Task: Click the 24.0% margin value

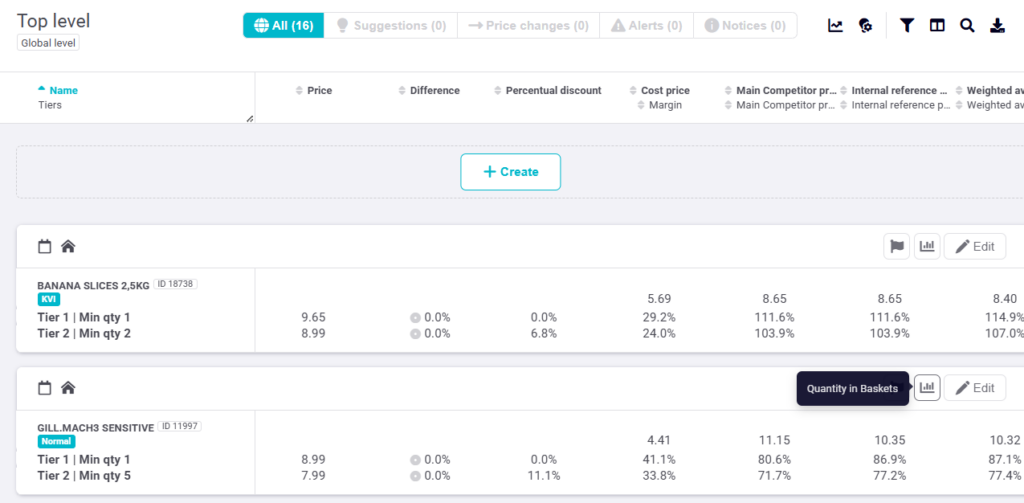Action: tap(659, 334)
